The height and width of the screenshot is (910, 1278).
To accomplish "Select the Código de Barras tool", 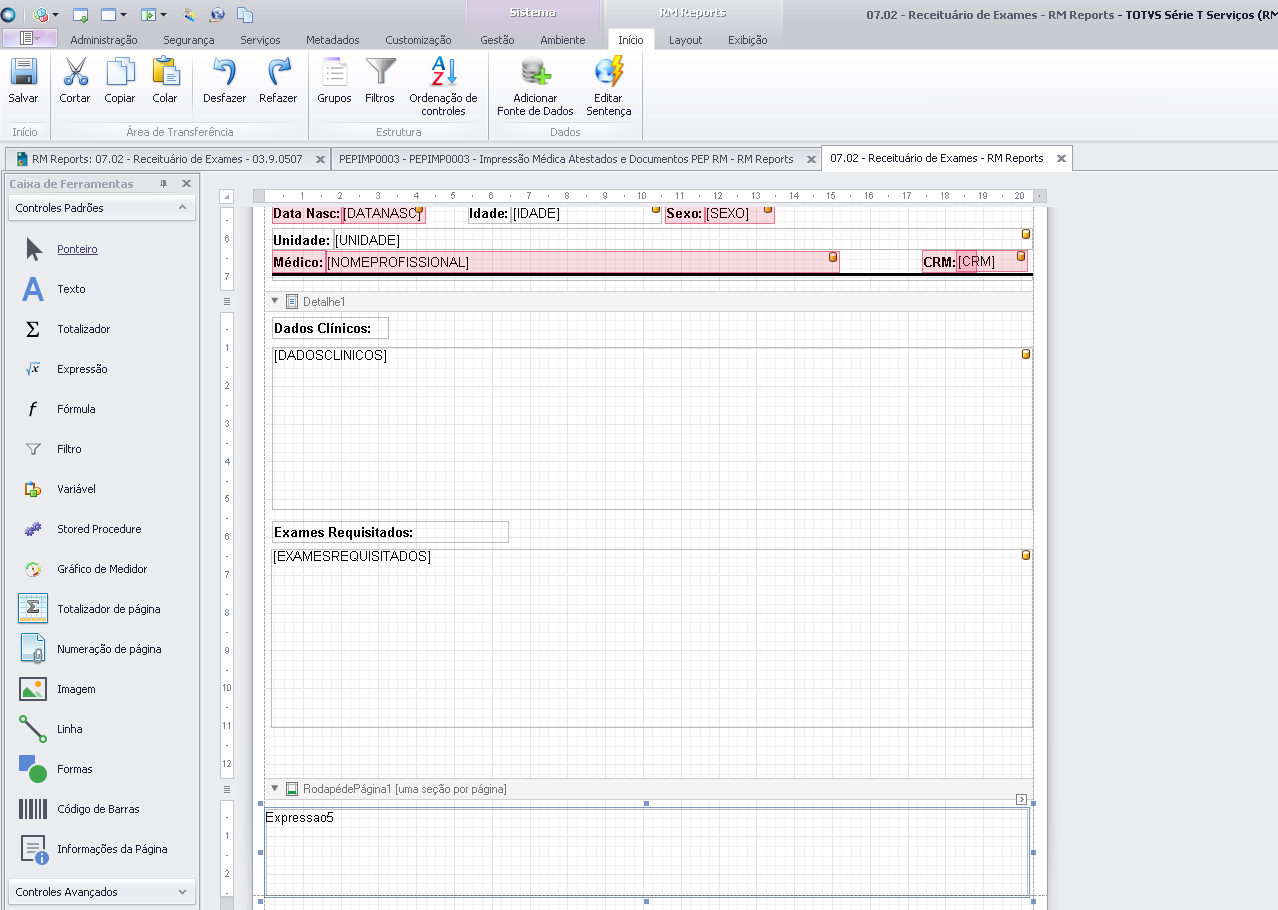I will pyautogui.click(x=100, y=809).
